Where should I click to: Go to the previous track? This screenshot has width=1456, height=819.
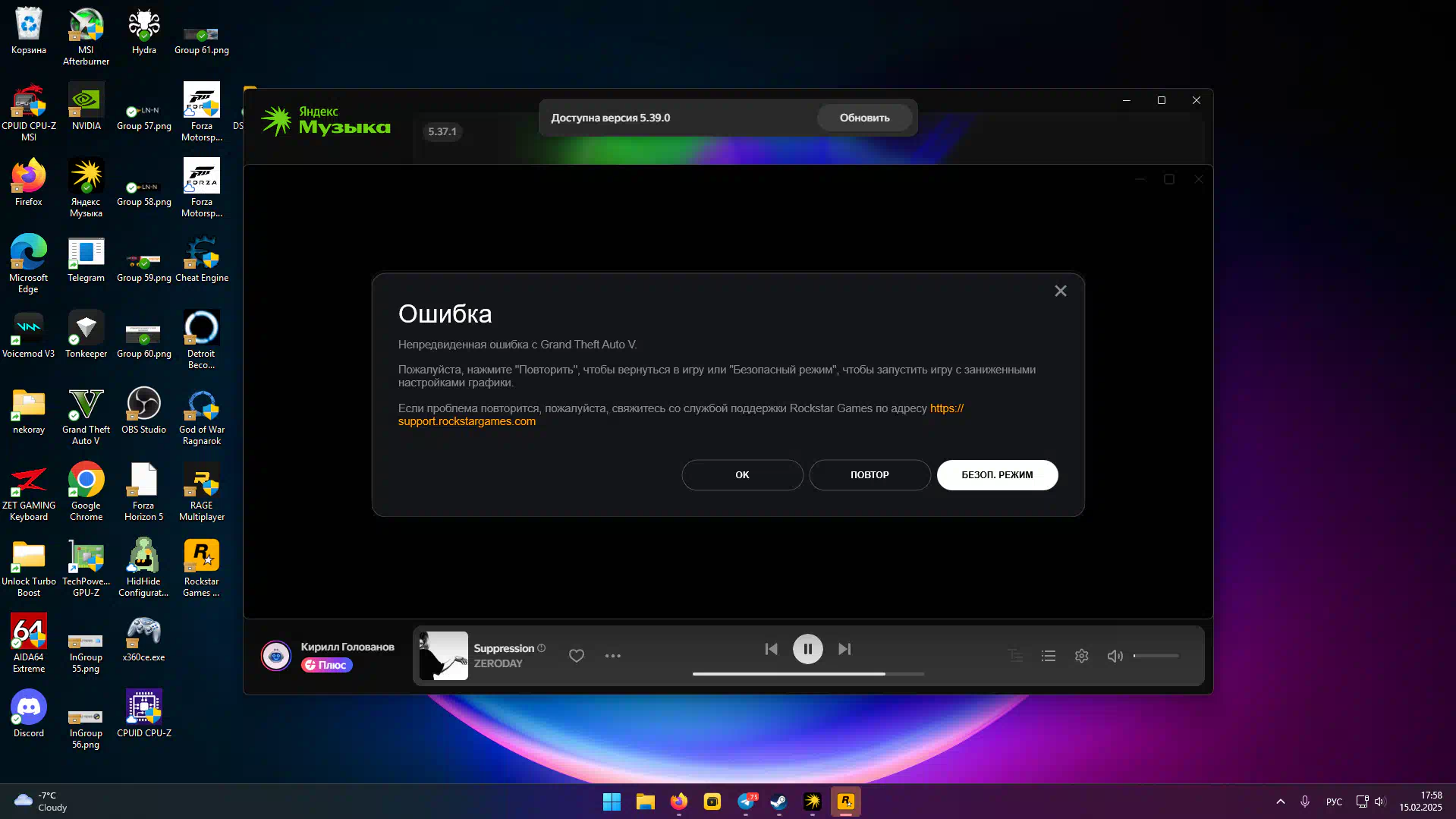click(x=771, y=649)
